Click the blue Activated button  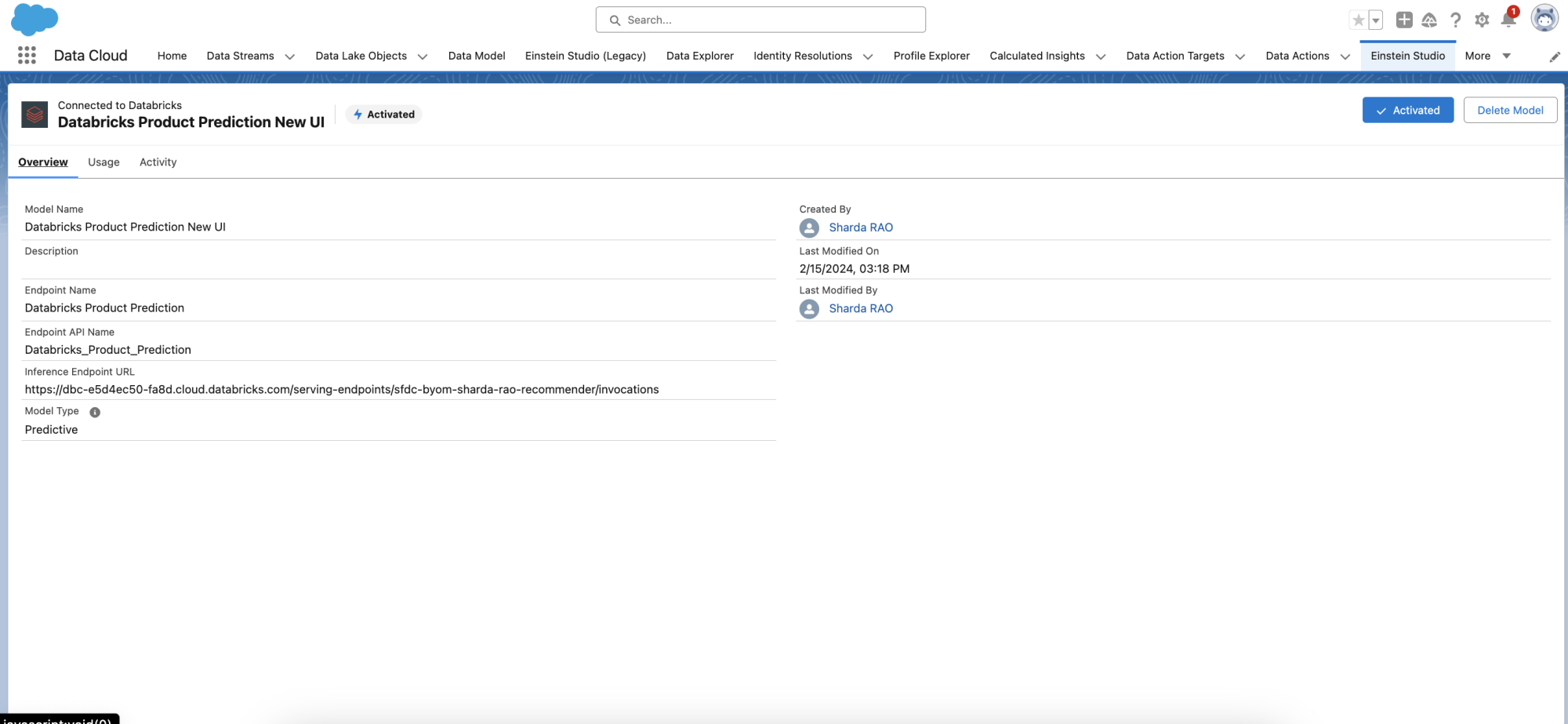click(x=1408, y=110)
